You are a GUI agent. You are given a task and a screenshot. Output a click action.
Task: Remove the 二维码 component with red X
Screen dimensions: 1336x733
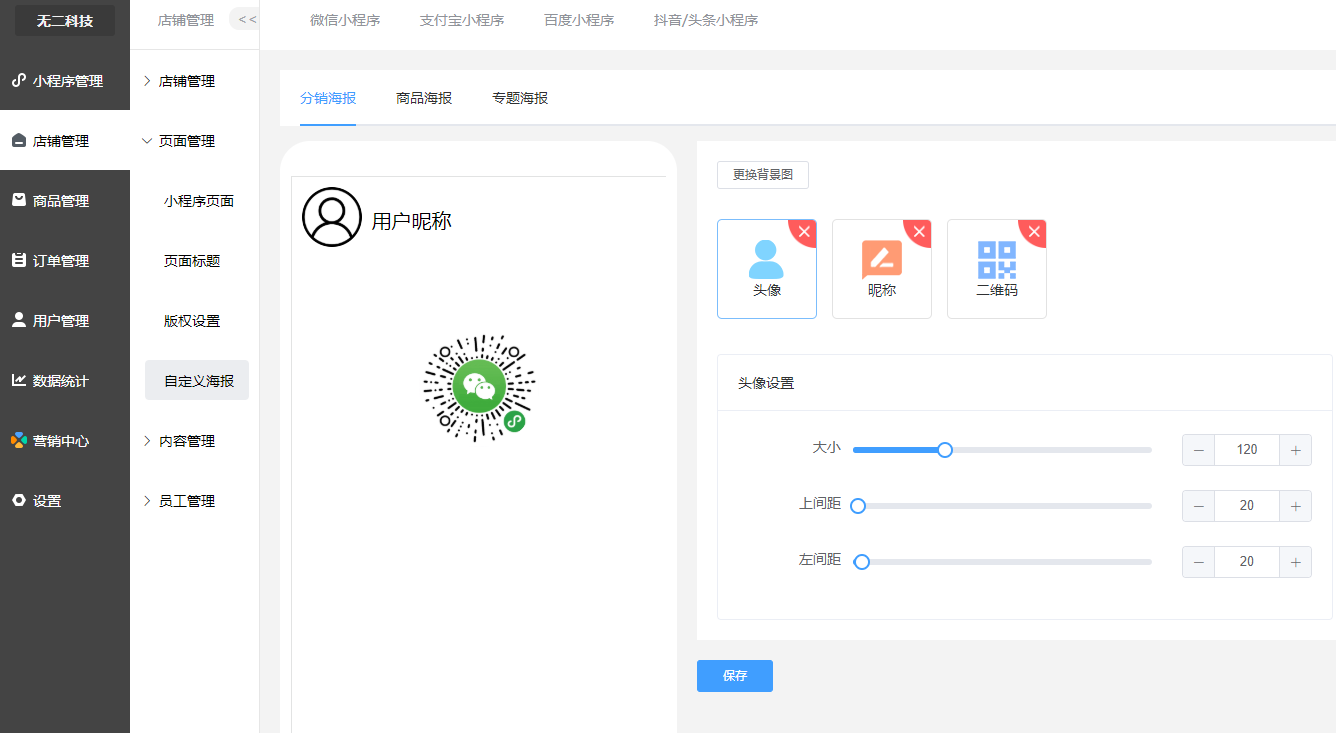1034,232
